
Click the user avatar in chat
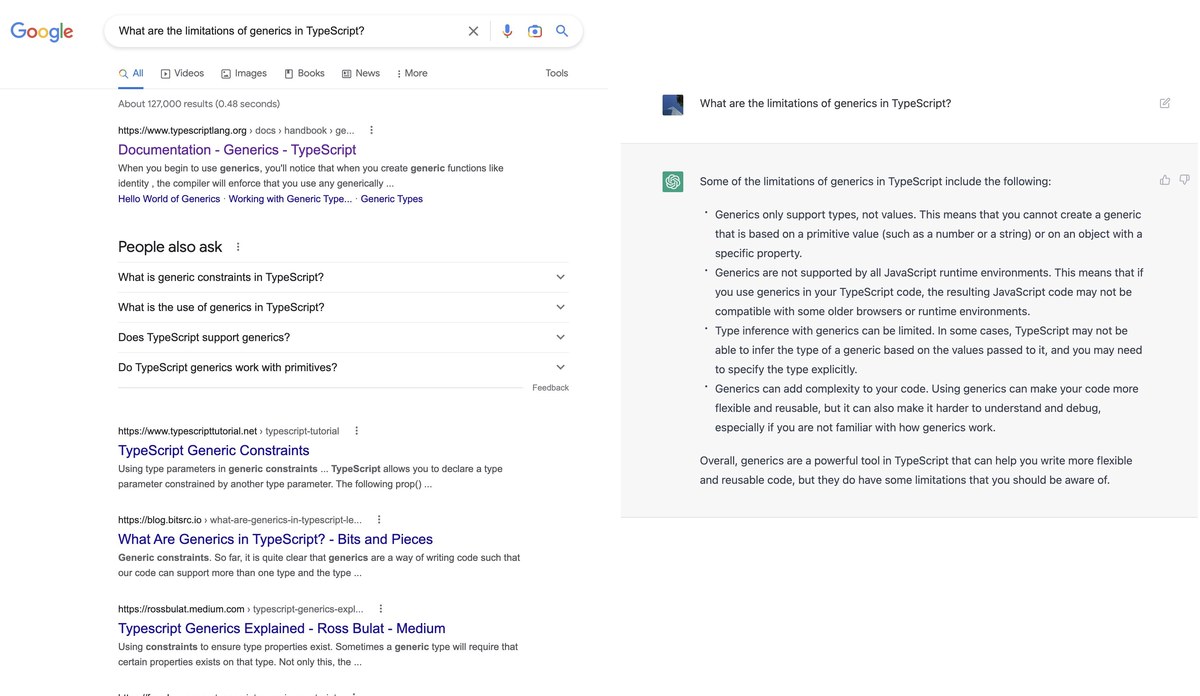673,105
